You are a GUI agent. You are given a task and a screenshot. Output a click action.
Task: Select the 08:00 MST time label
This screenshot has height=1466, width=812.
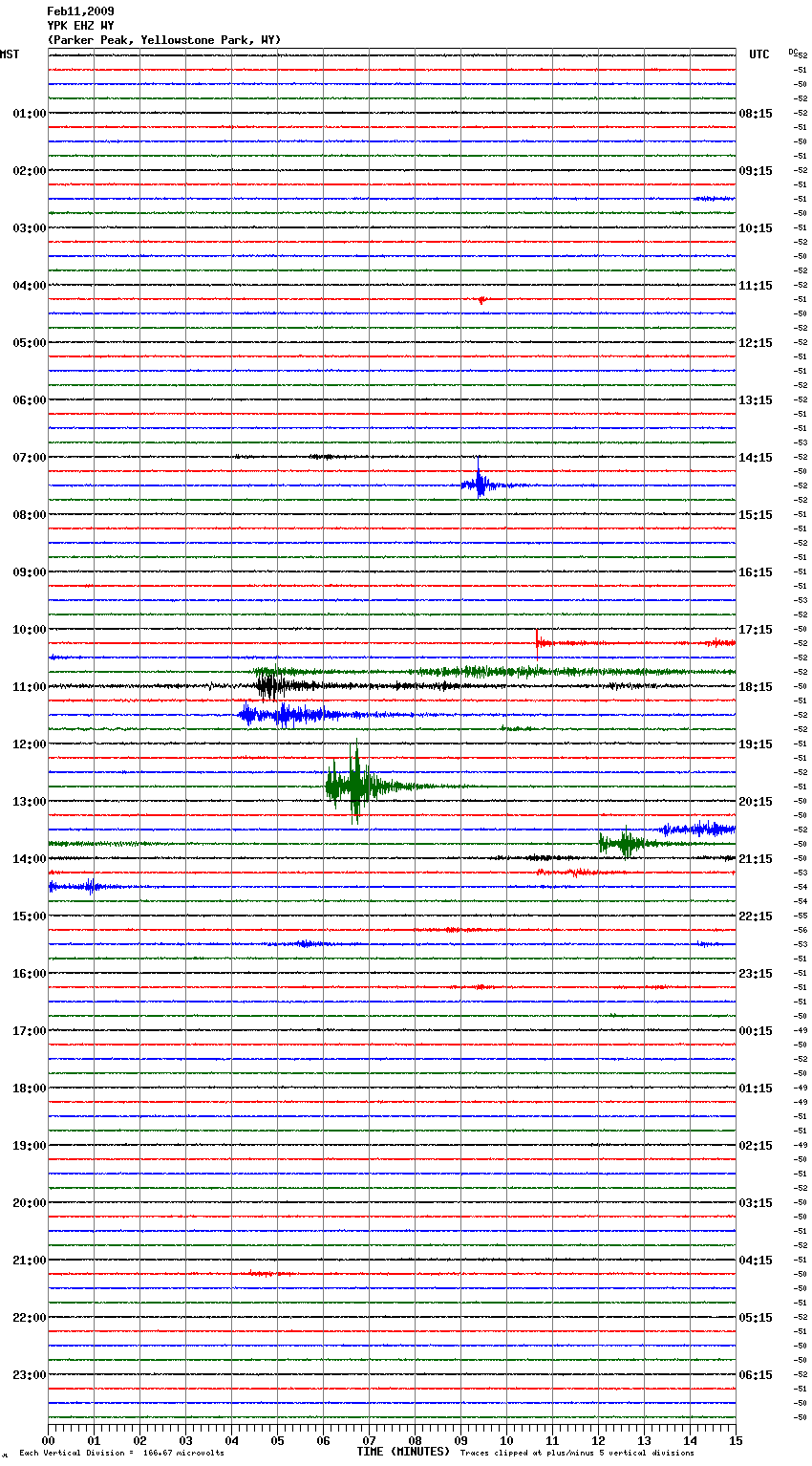tap(29, 515)
